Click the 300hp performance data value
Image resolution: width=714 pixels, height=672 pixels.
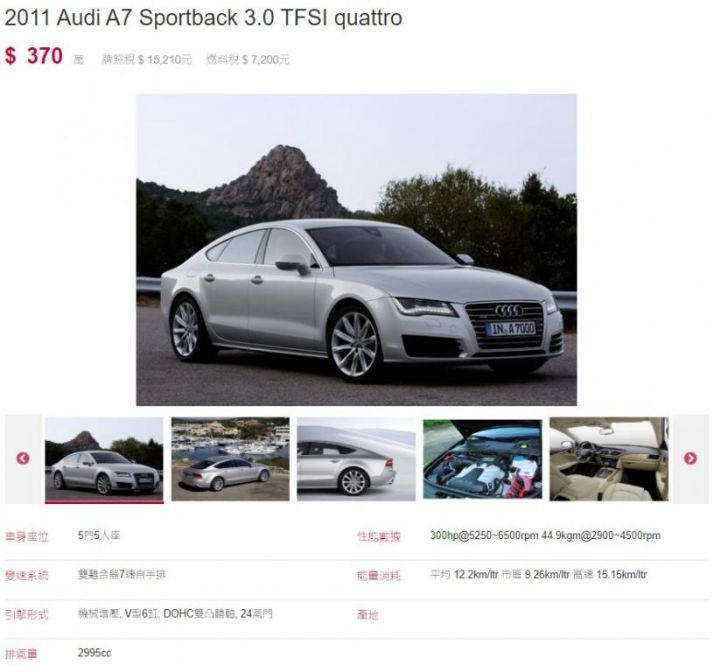tap(545, 535)
